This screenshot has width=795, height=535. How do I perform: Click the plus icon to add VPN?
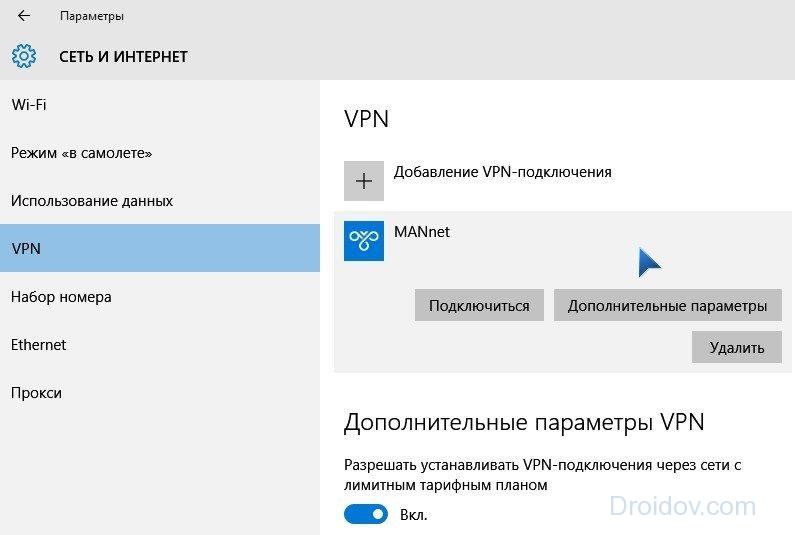364,181
